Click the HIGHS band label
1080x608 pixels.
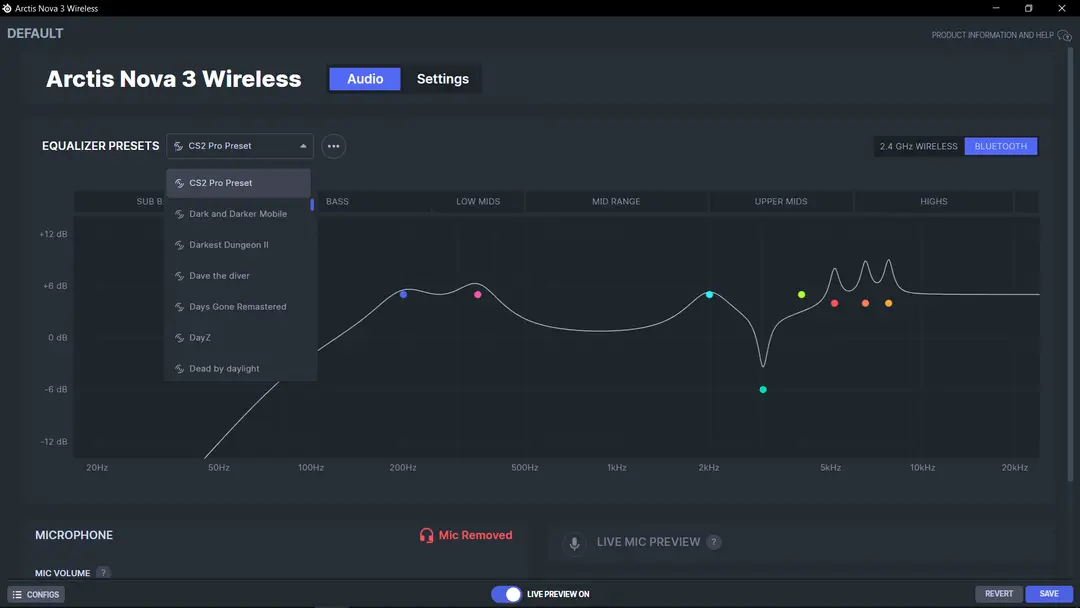933,201
